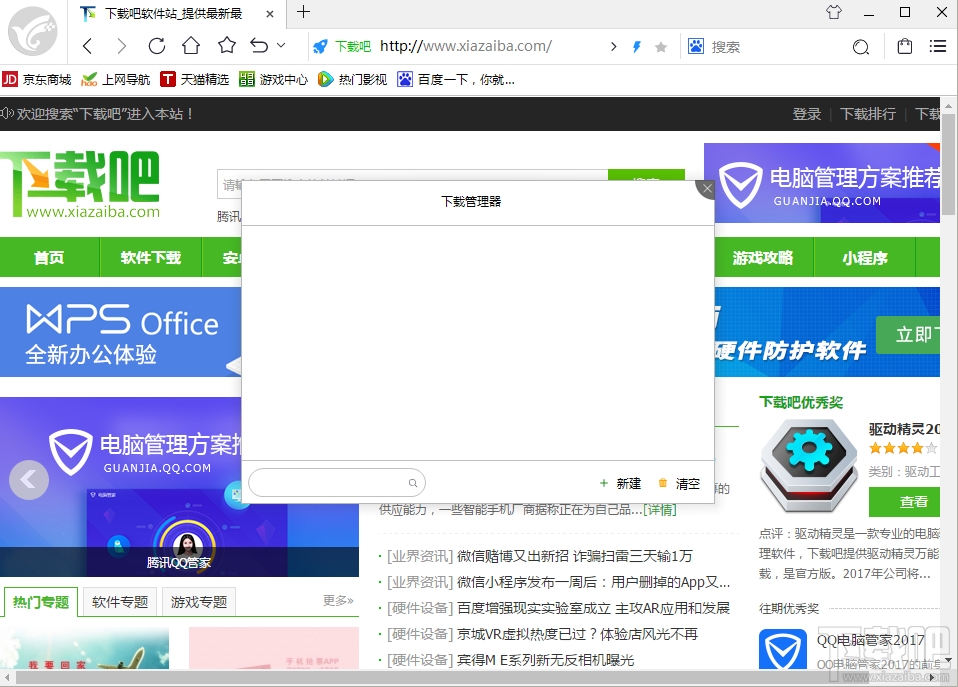Screen dimensions: 958x687
Task: Click the 下载吧 site icon in the address bar
Action: [x=320, y=45]
